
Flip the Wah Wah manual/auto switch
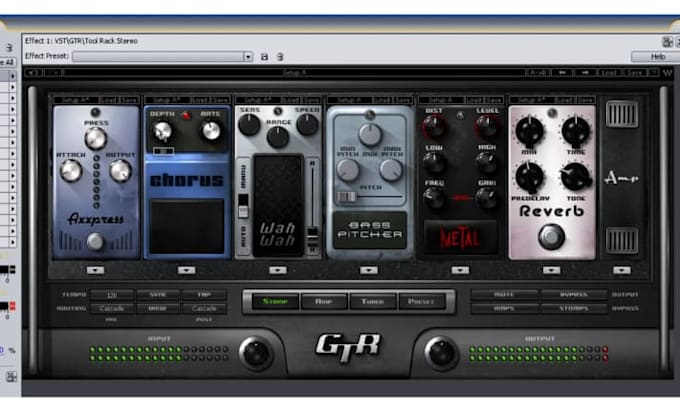tap(243, 206)
